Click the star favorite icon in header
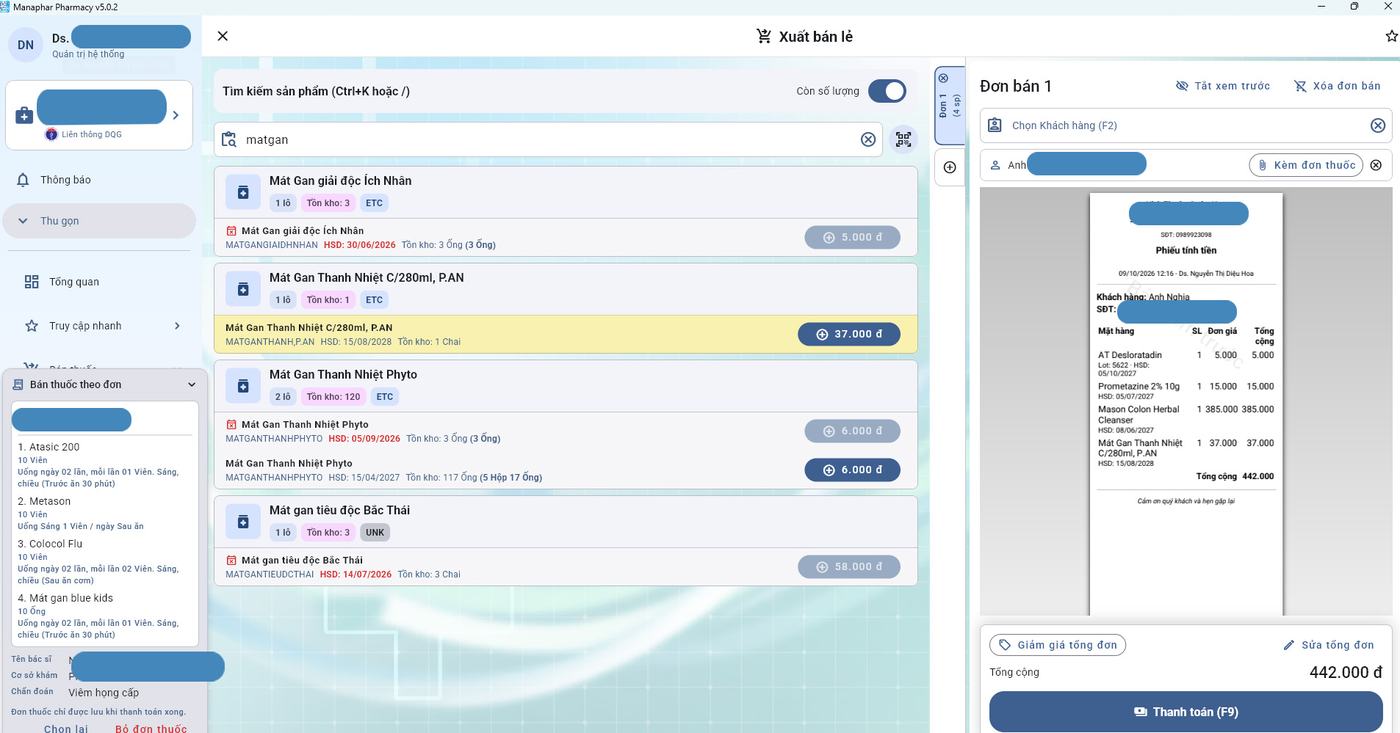 (x=1392, y=36)
